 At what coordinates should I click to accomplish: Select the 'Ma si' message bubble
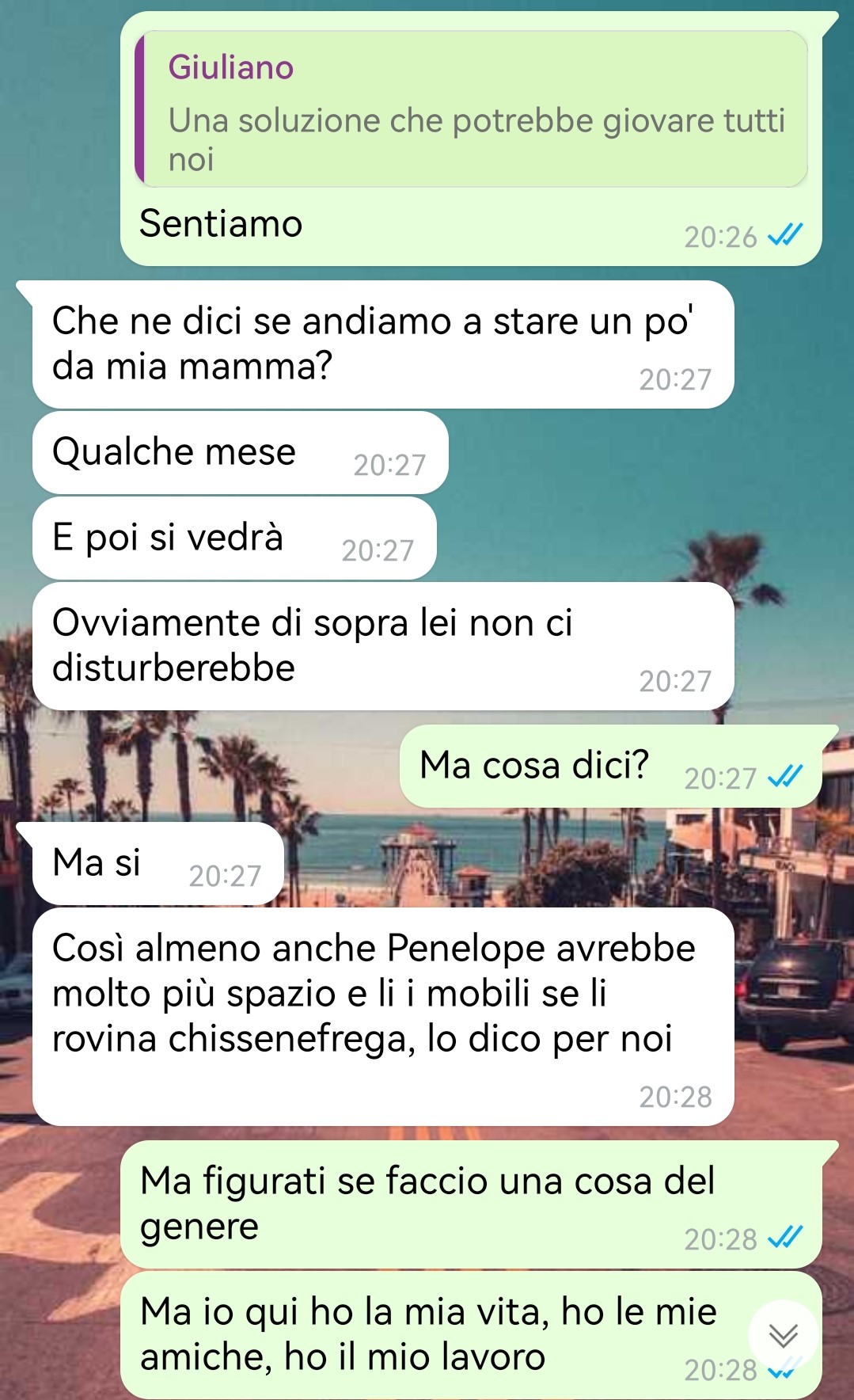158,863
